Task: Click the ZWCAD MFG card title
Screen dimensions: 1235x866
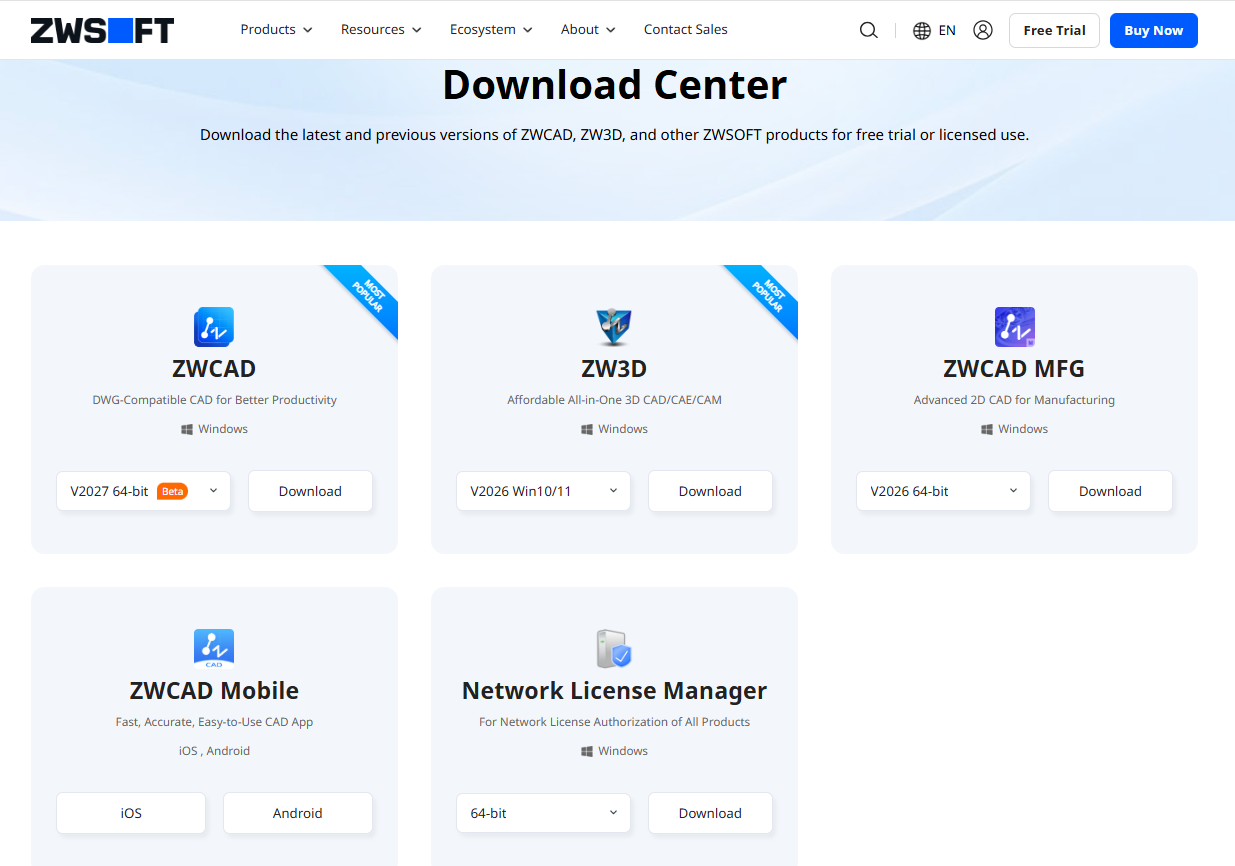Action: coord(1014,368)
